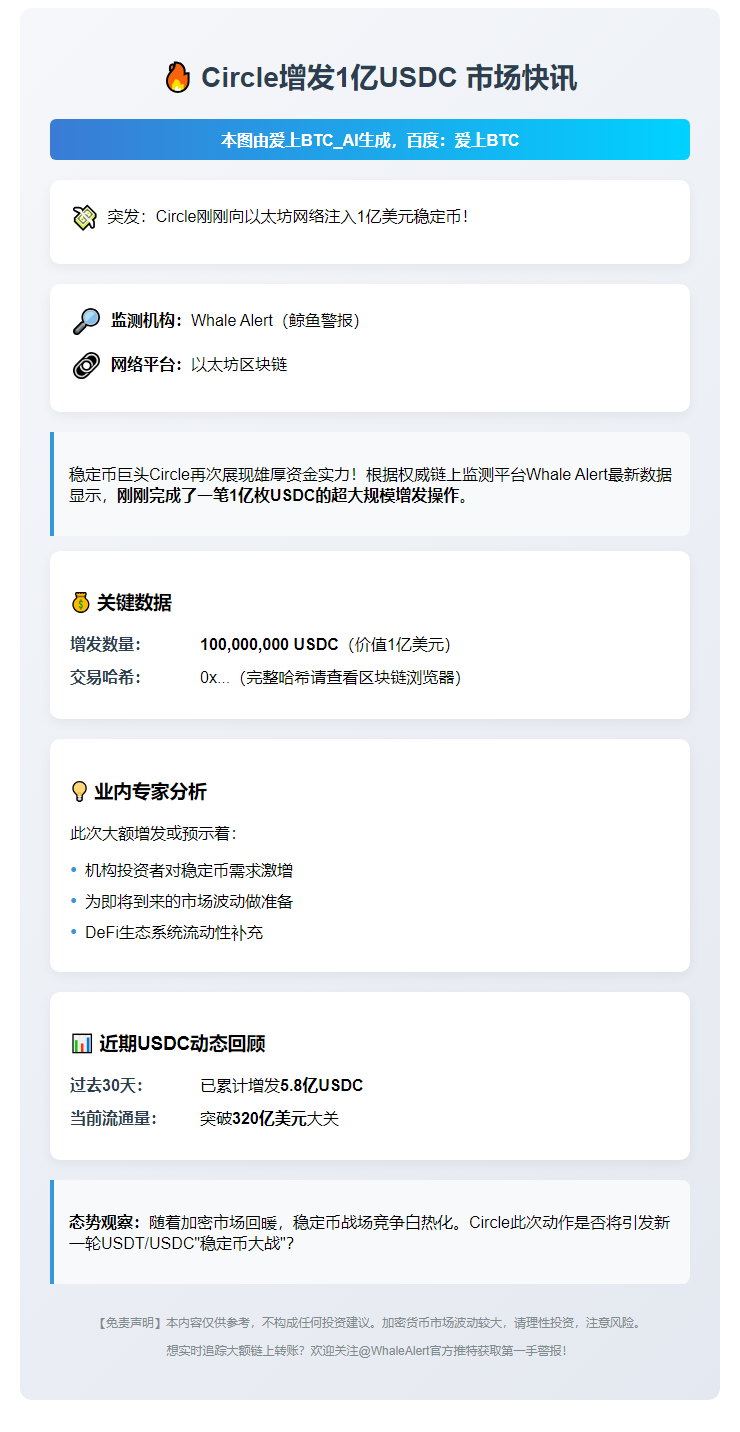
Task: Click the banknote icon beside 突发
Action: click(84, 217)
